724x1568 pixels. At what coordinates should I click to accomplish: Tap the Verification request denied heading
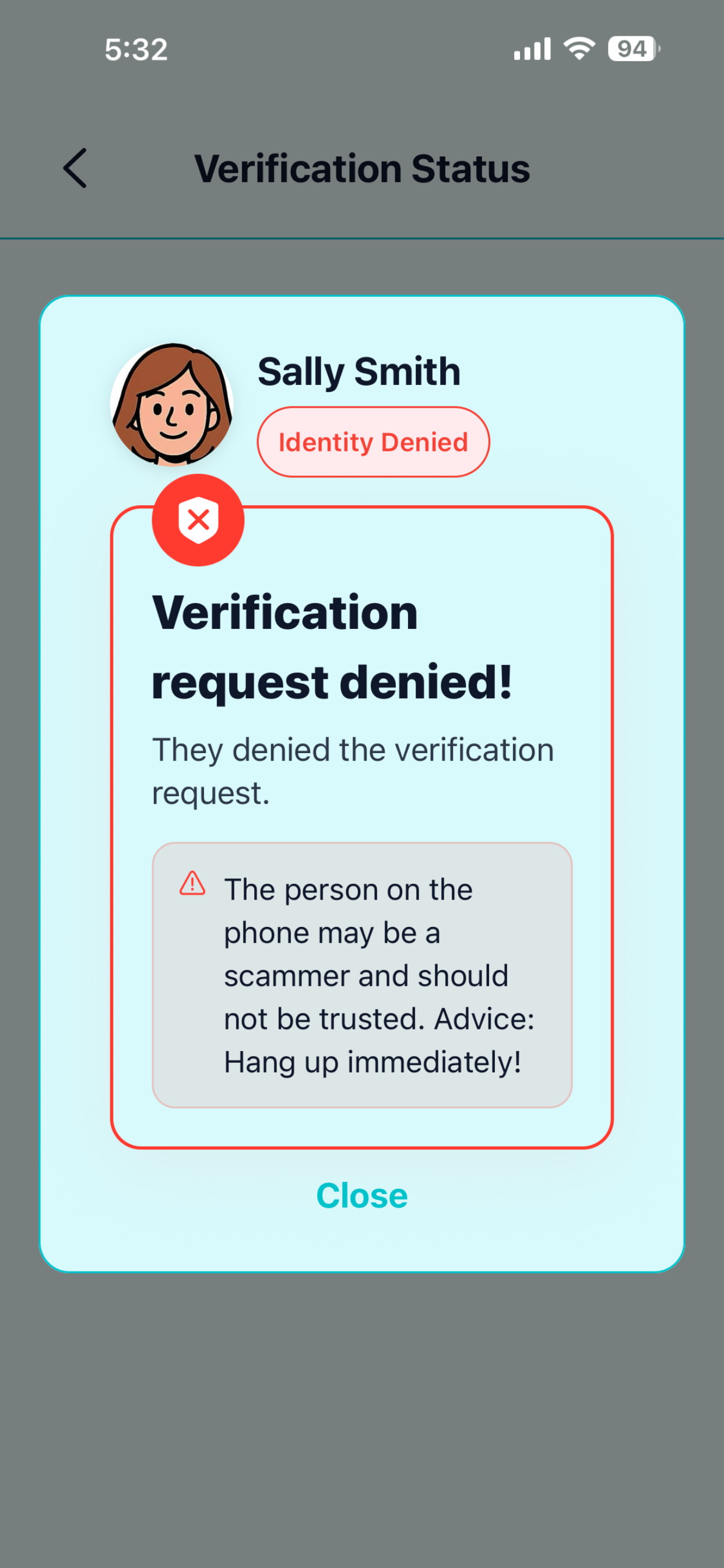pos(332,647)
